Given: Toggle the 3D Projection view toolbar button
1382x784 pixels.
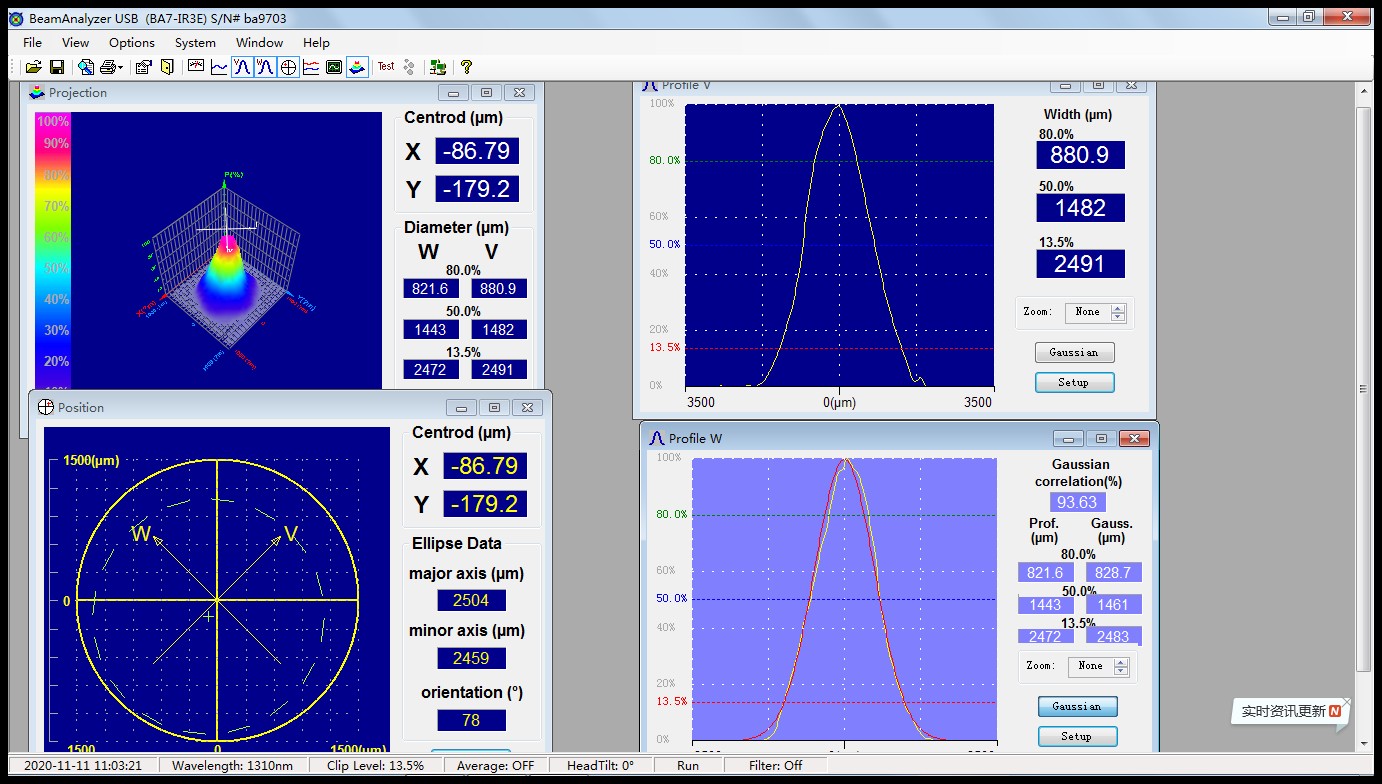Looking at the screenshot, I should (357, 67).
